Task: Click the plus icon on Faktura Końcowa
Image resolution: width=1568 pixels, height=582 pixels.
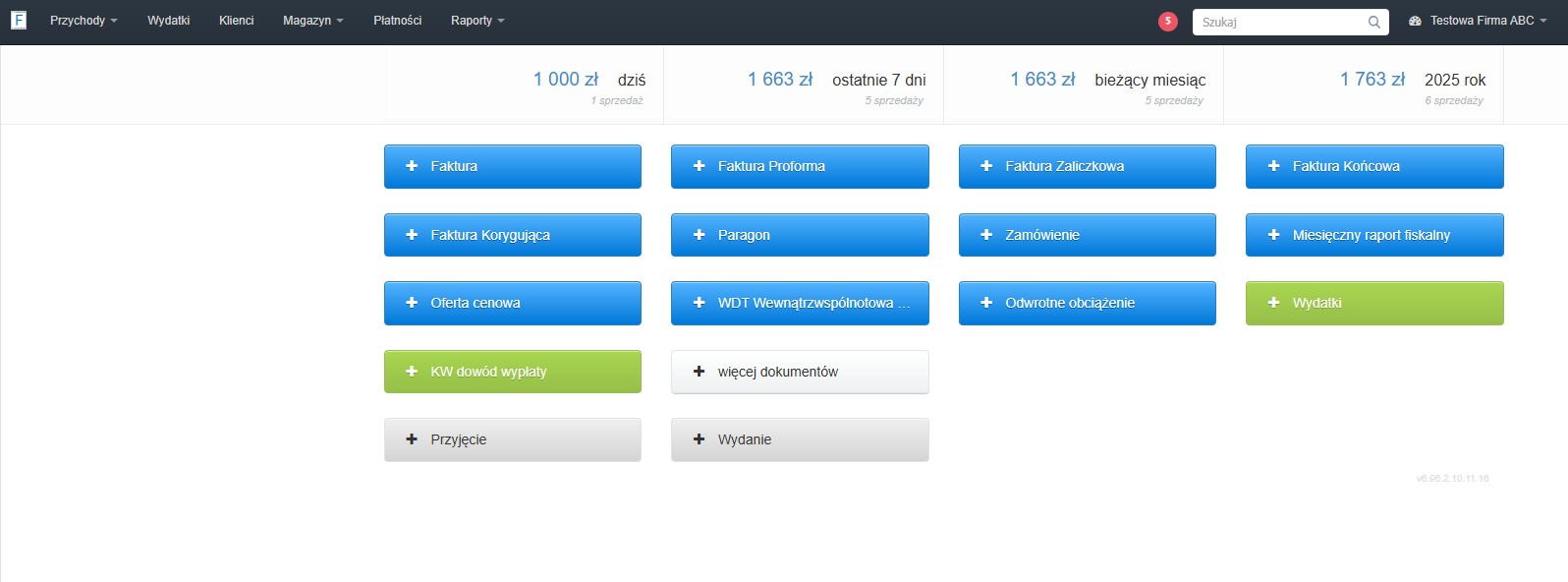Action: click(x=1274, y=166)
